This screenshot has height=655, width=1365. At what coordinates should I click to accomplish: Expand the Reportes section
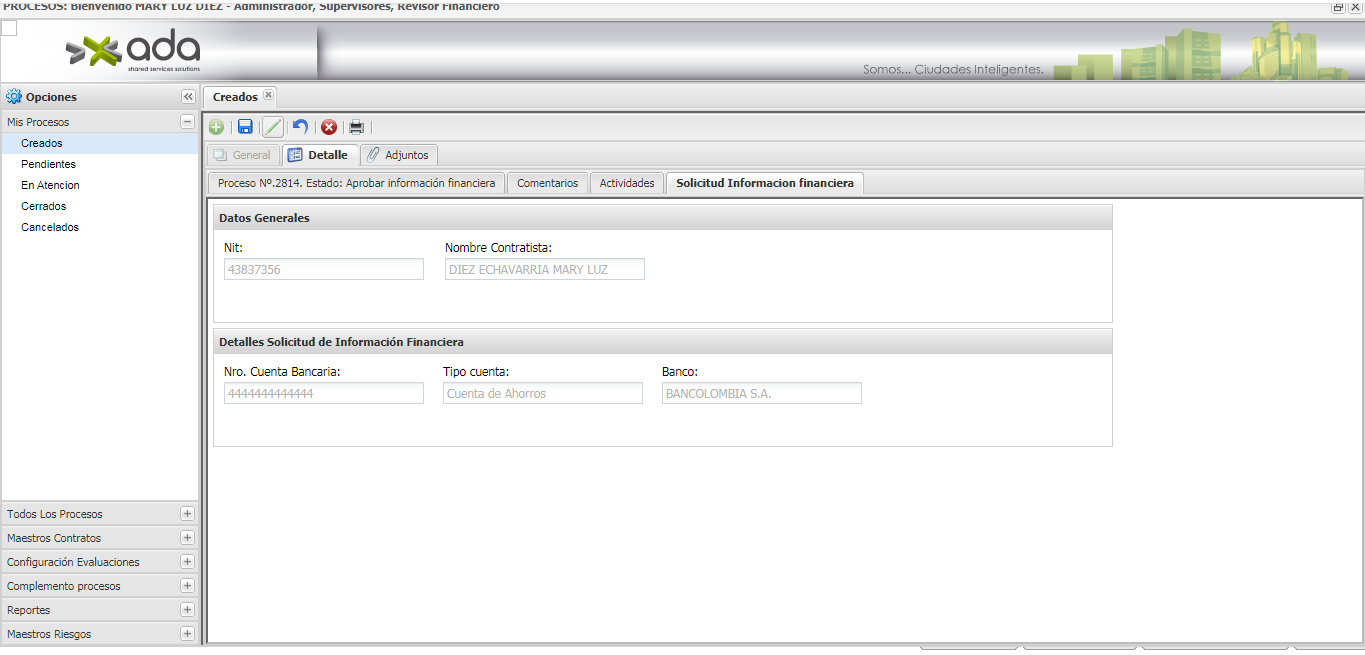click(x=187, y=610)
